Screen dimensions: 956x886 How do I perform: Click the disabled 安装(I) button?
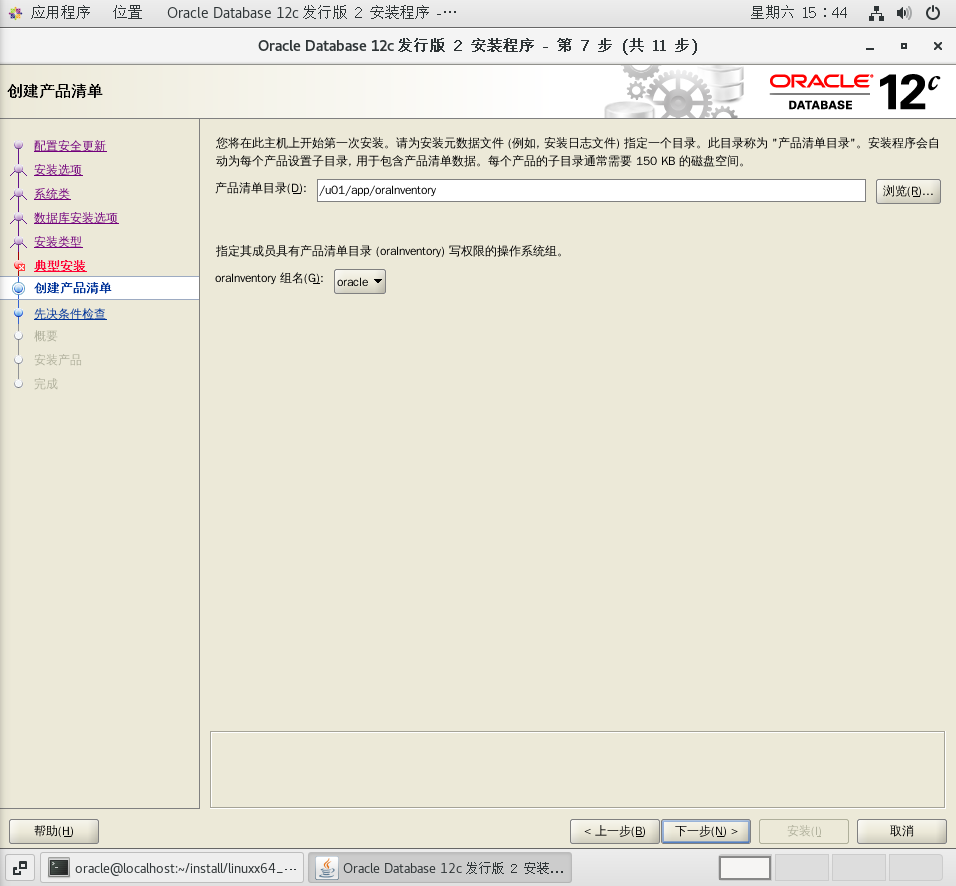(x=804, y=831)
